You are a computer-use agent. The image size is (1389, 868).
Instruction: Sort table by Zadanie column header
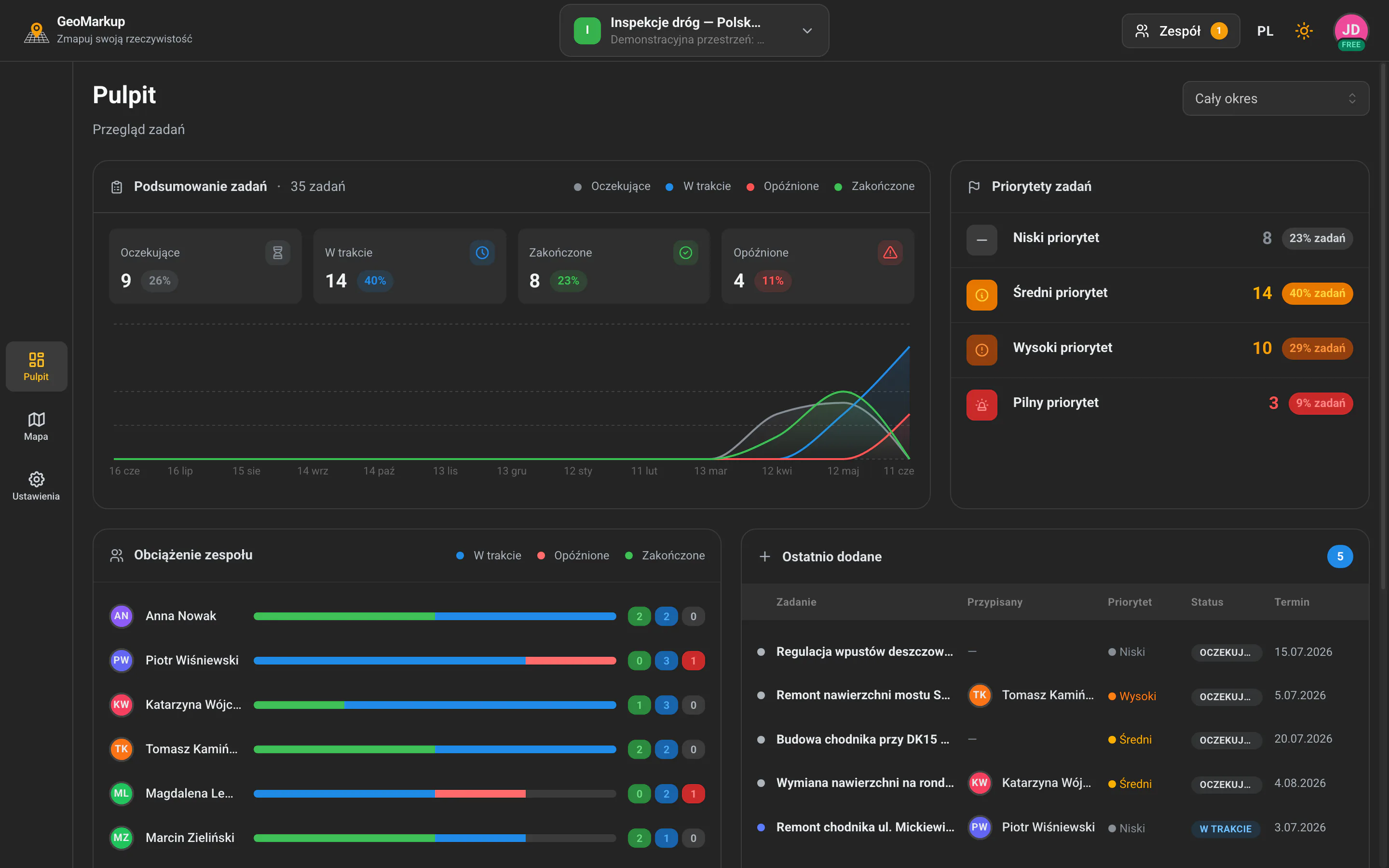click(x=796, y=602)
